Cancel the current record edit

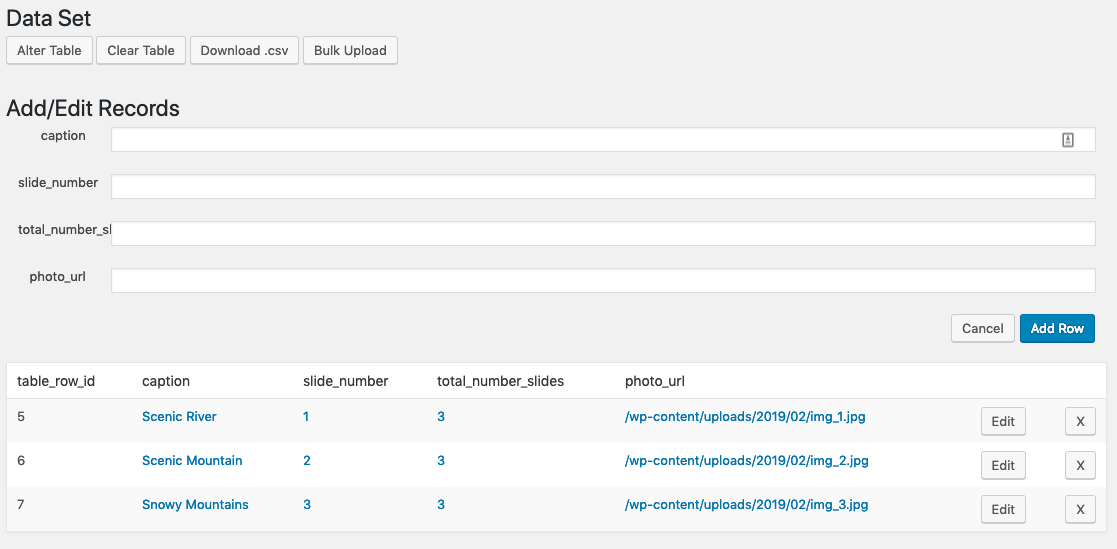point(982,329)
